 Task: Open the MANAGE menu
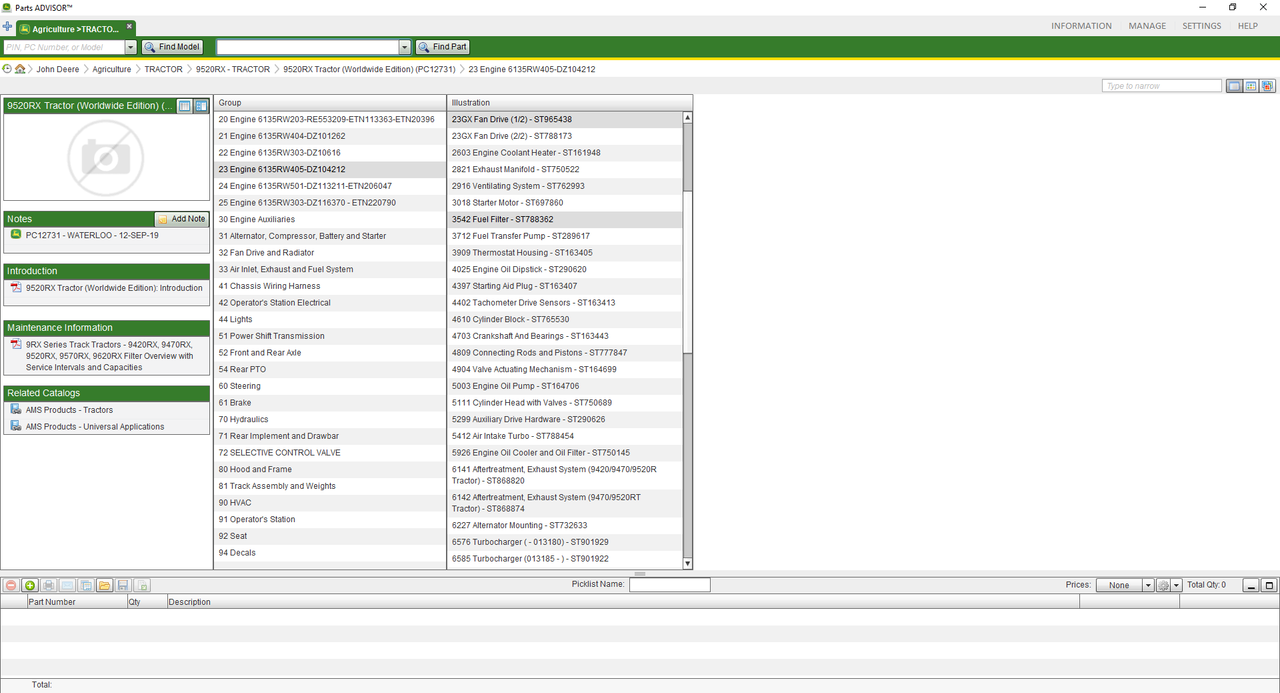coord(1147,26)
